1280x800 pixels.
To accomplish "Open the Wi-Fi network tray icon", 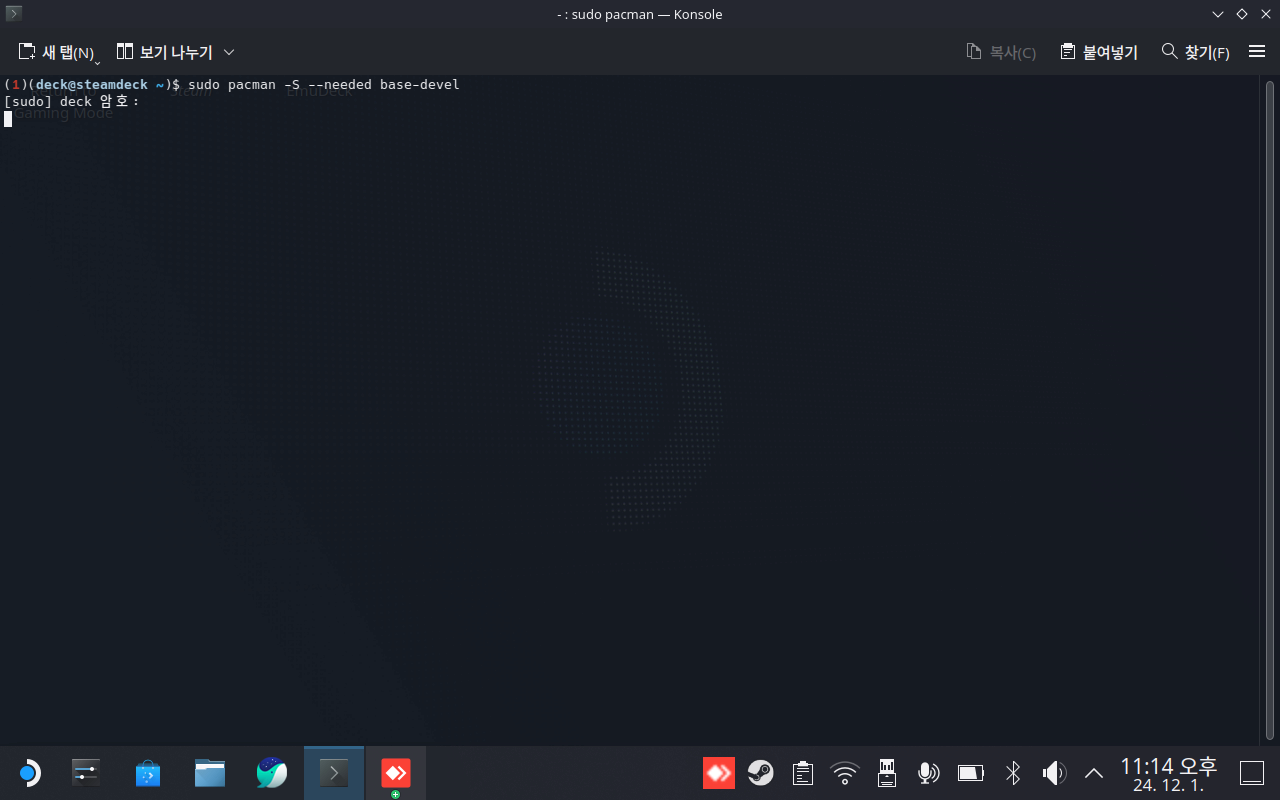I will [845, 773].
